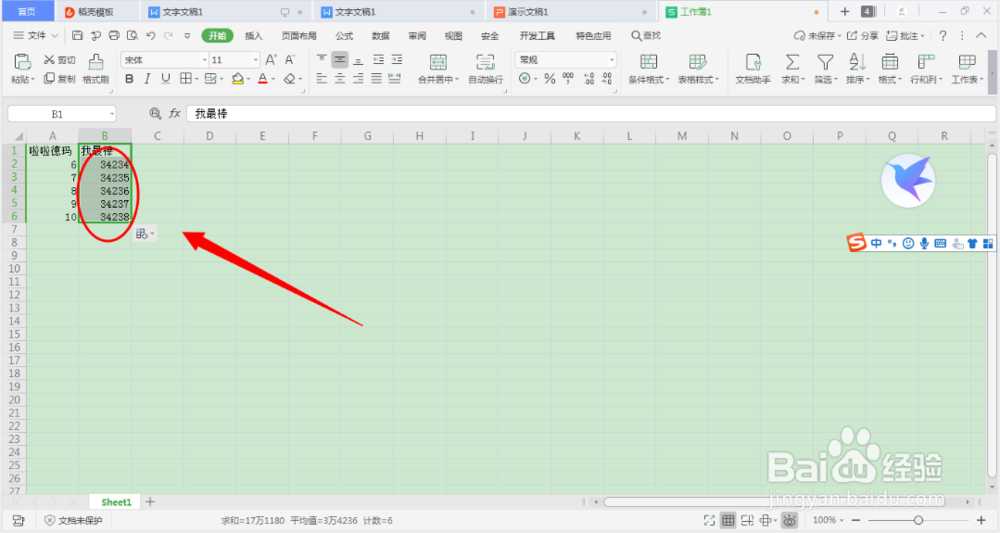Click the eraser clear formatting icon
The height and width of the screenshot is (533, 1000).
290,78
